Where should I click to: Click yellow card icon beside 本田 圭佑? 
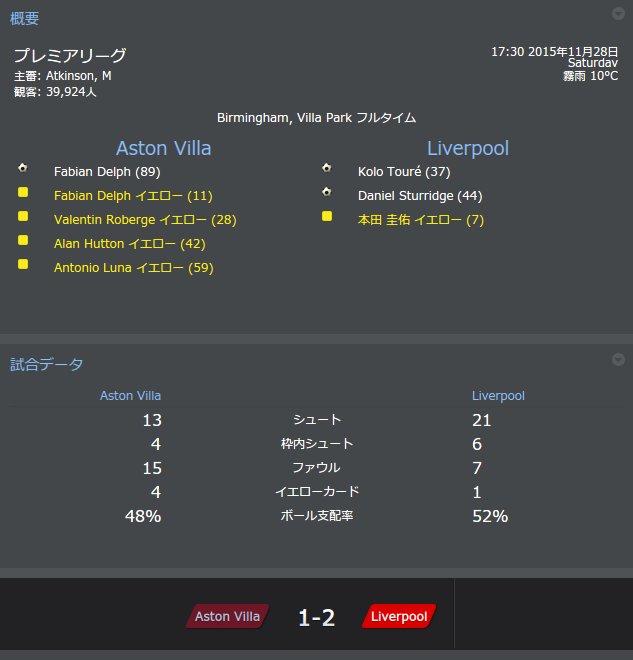click(x=327, y=216)
